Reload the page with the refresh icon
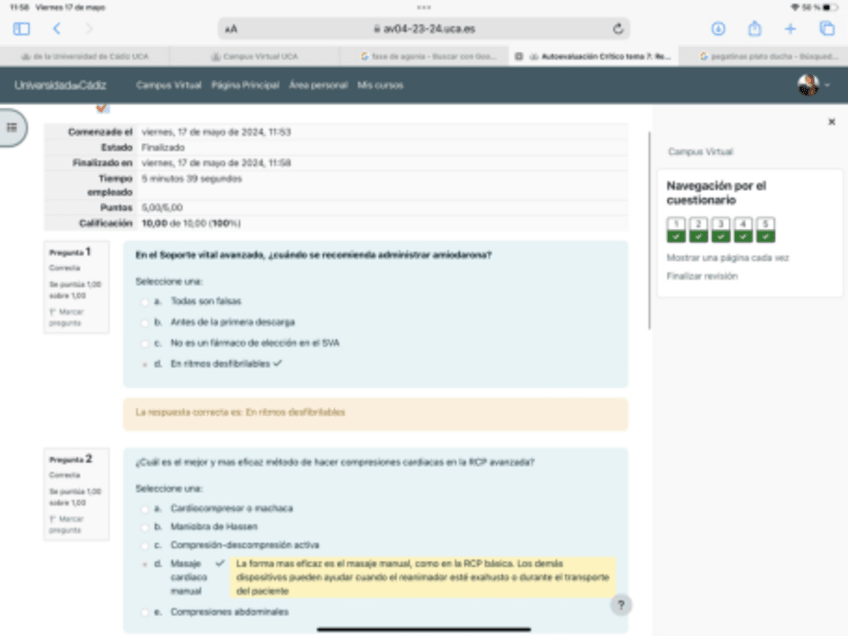848x636 pixels. click(618, 29)
